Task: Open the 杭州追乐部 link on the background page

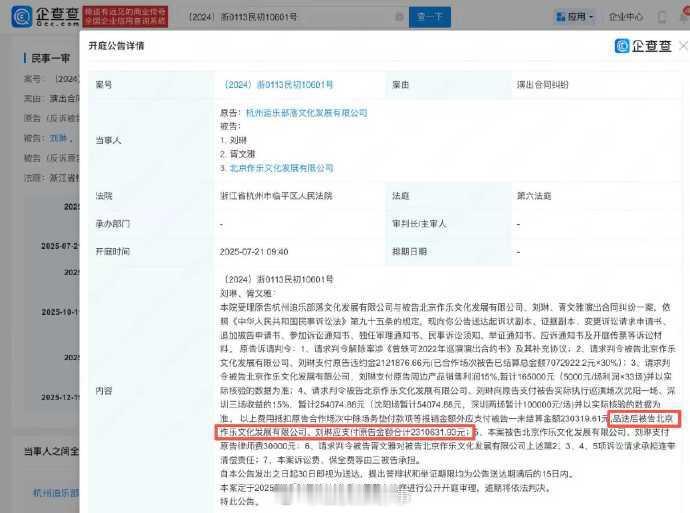Action: (56, 492)
